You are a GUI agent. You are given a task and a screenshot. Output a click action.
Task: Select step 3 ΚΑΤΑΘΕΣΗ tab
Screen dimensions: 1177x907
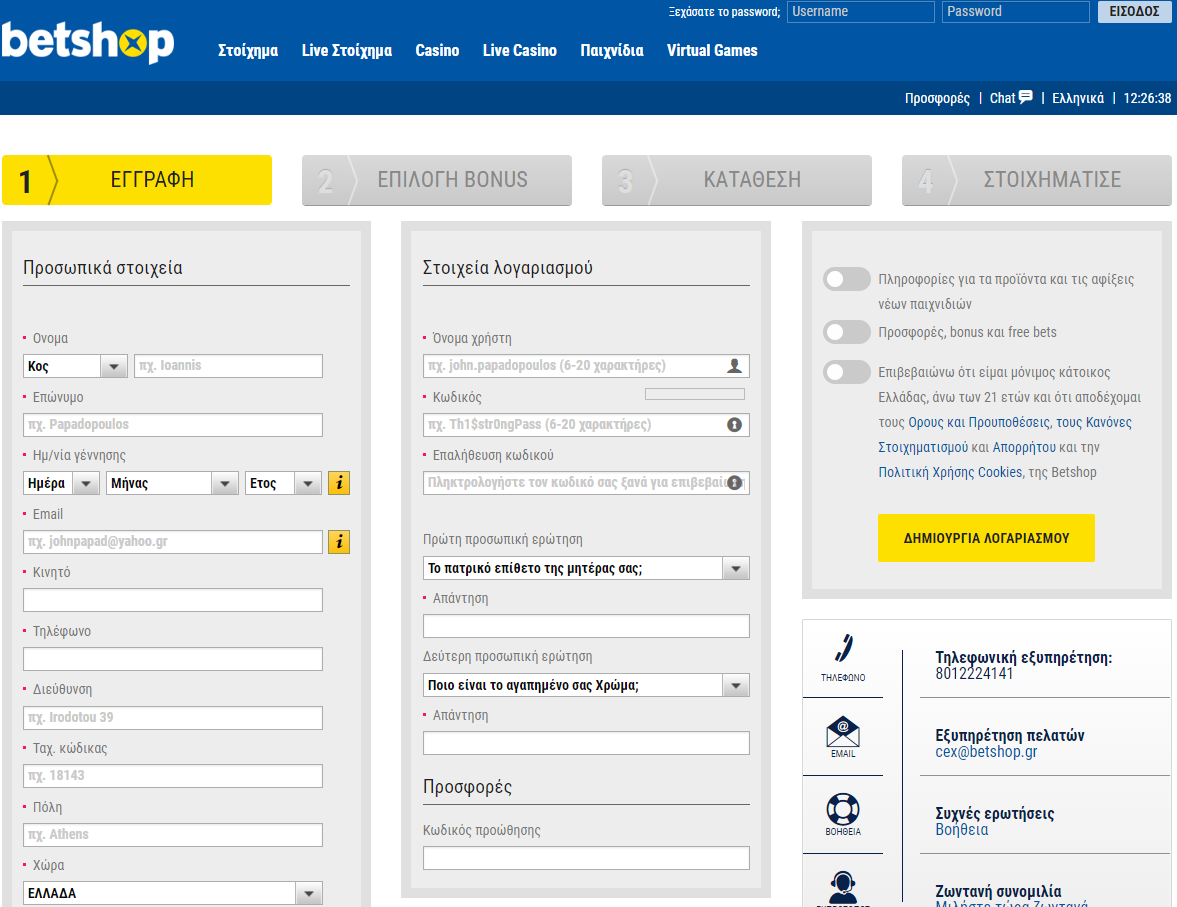point(736,180)
